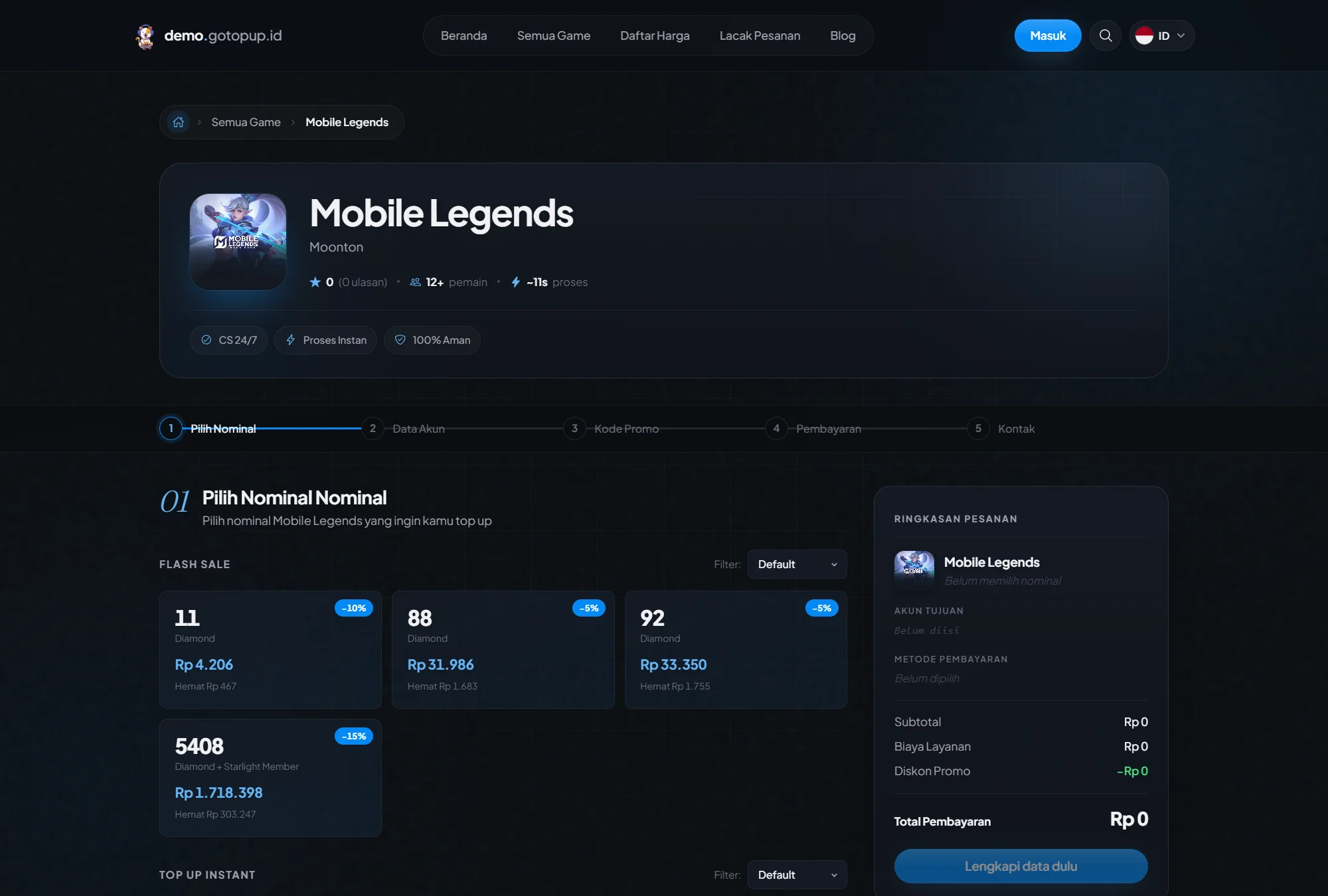This screenshot has height=896, width=1328.
Task: Click the Mobile Legends breadcrumb item
Action: pos(347,122)
